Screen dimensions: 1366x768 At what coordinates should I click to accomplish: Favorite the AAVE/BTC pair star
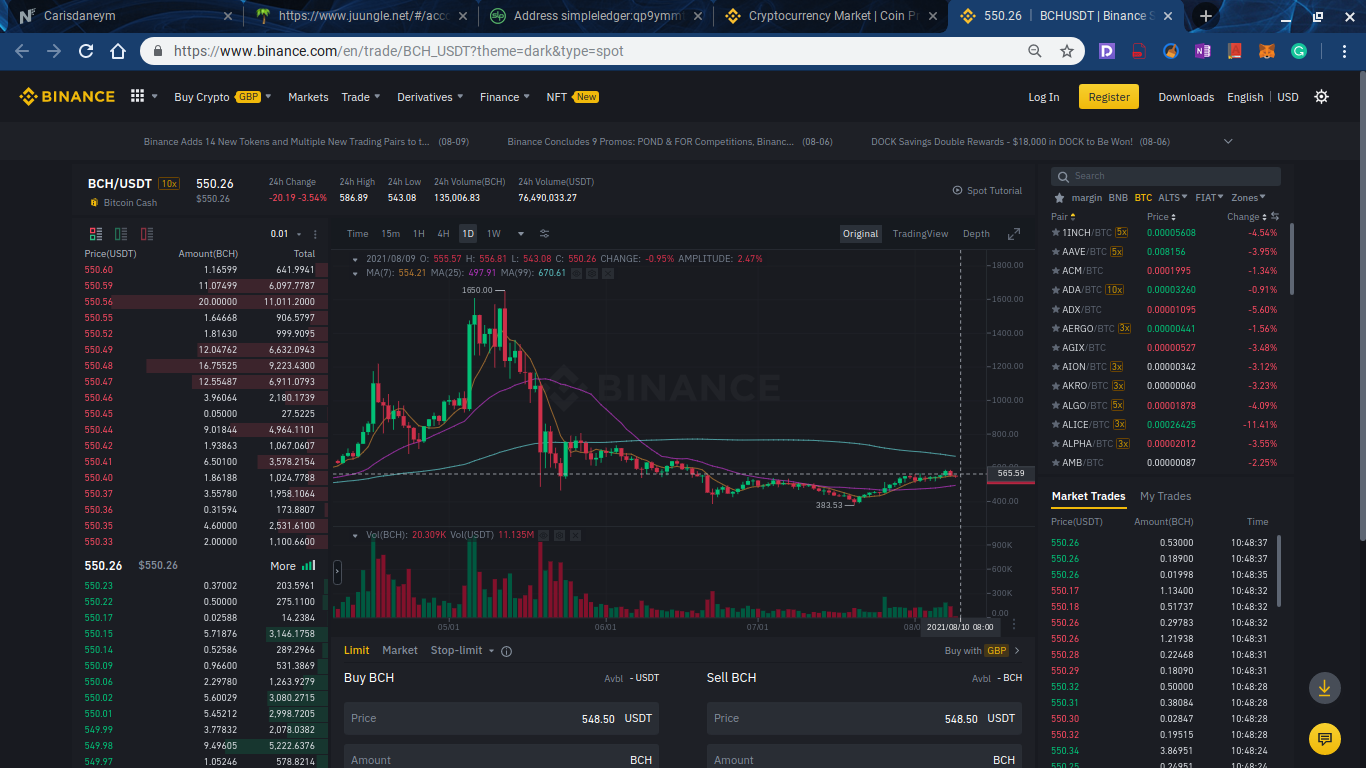[1055, 252]
